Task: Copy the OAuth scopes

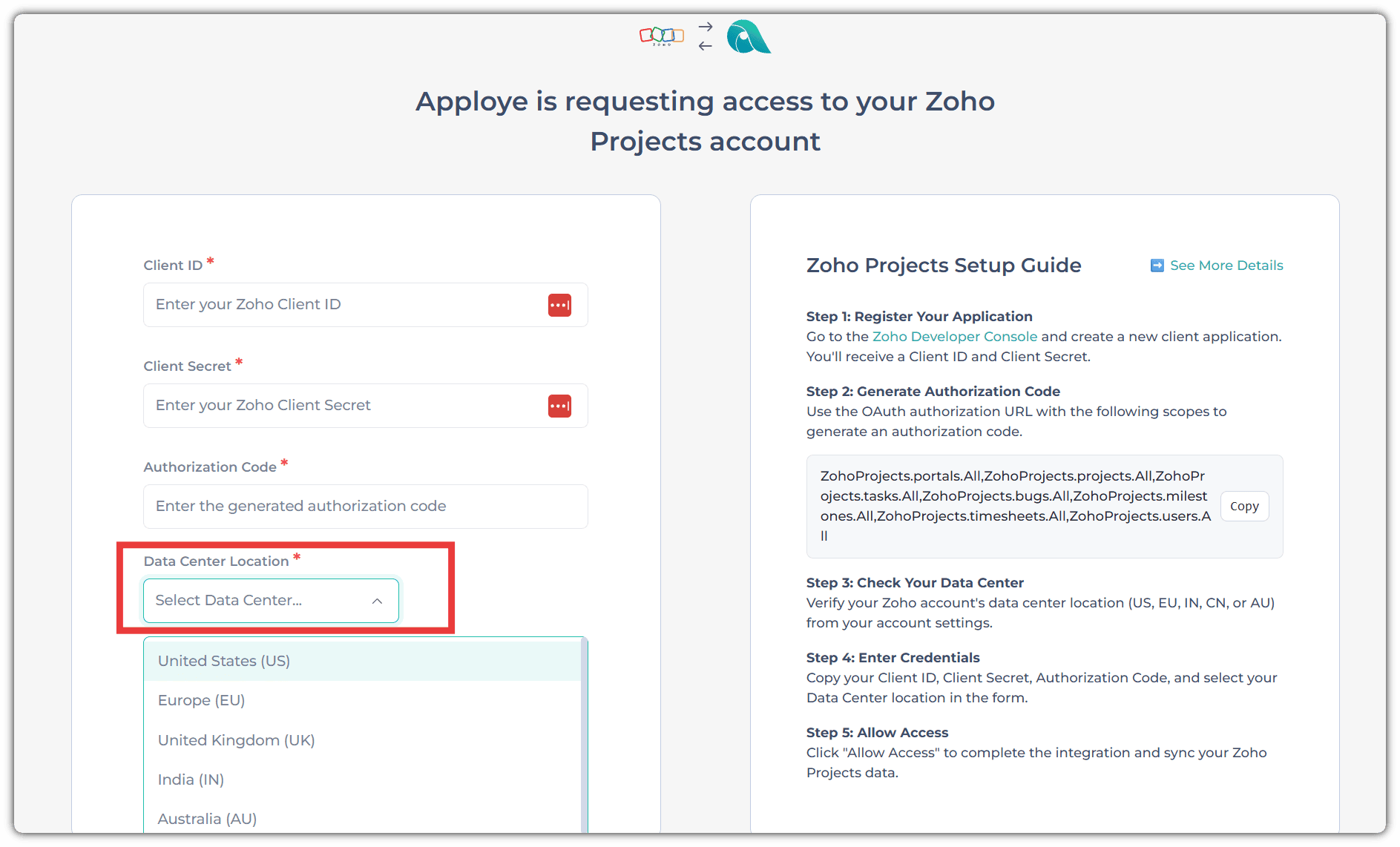Action: [x=1244, y=507]
